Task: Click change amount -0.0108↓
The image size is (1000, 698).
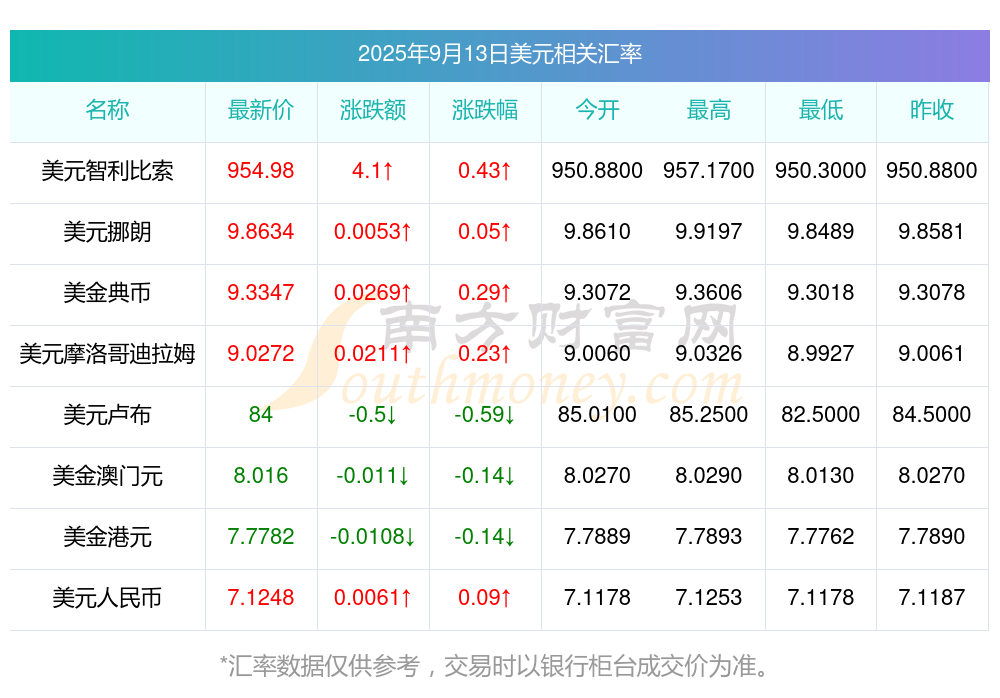Action: [x=373, y=537]
